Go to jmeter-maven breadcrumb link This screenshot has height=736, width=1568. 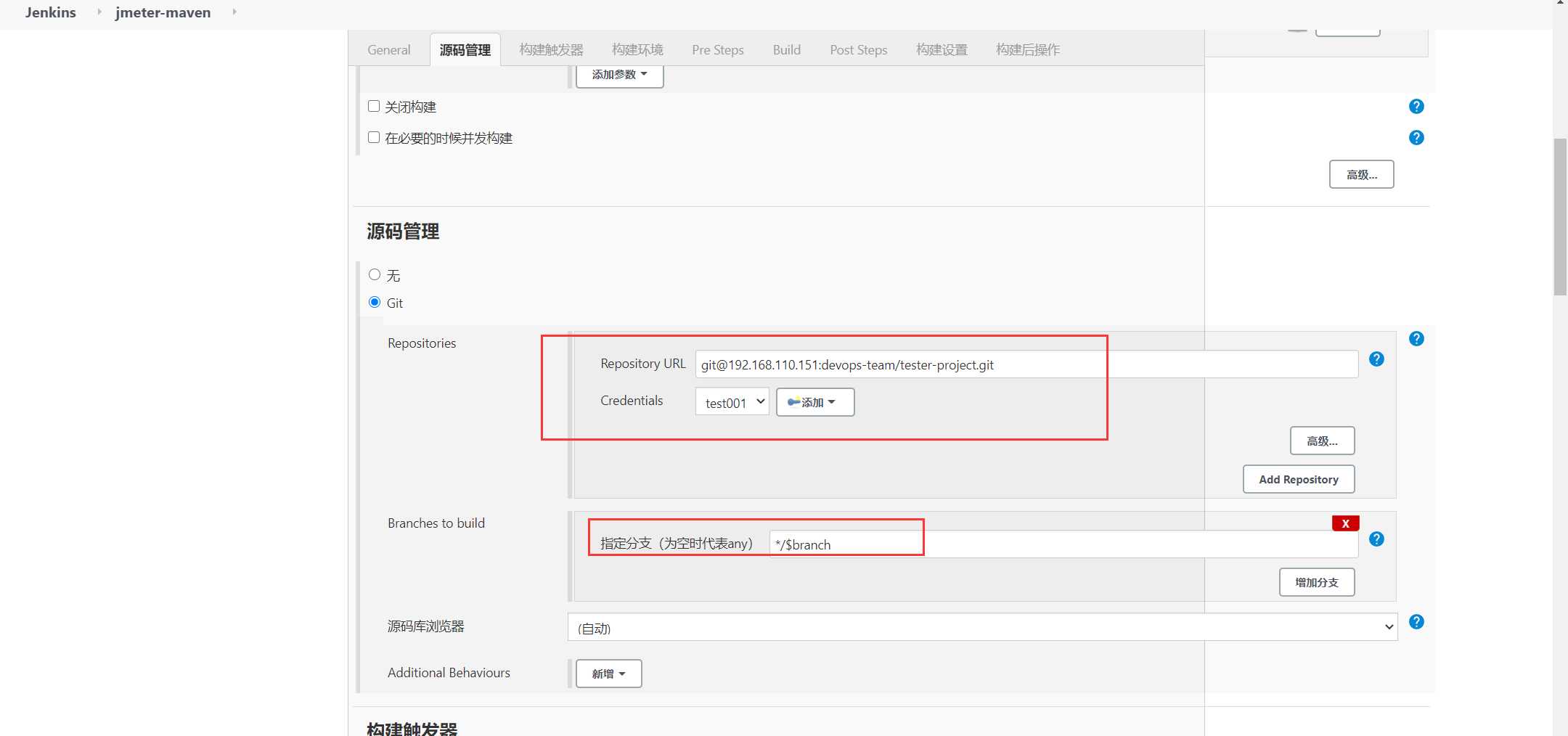pyautogui.click(x=163, y=12)
